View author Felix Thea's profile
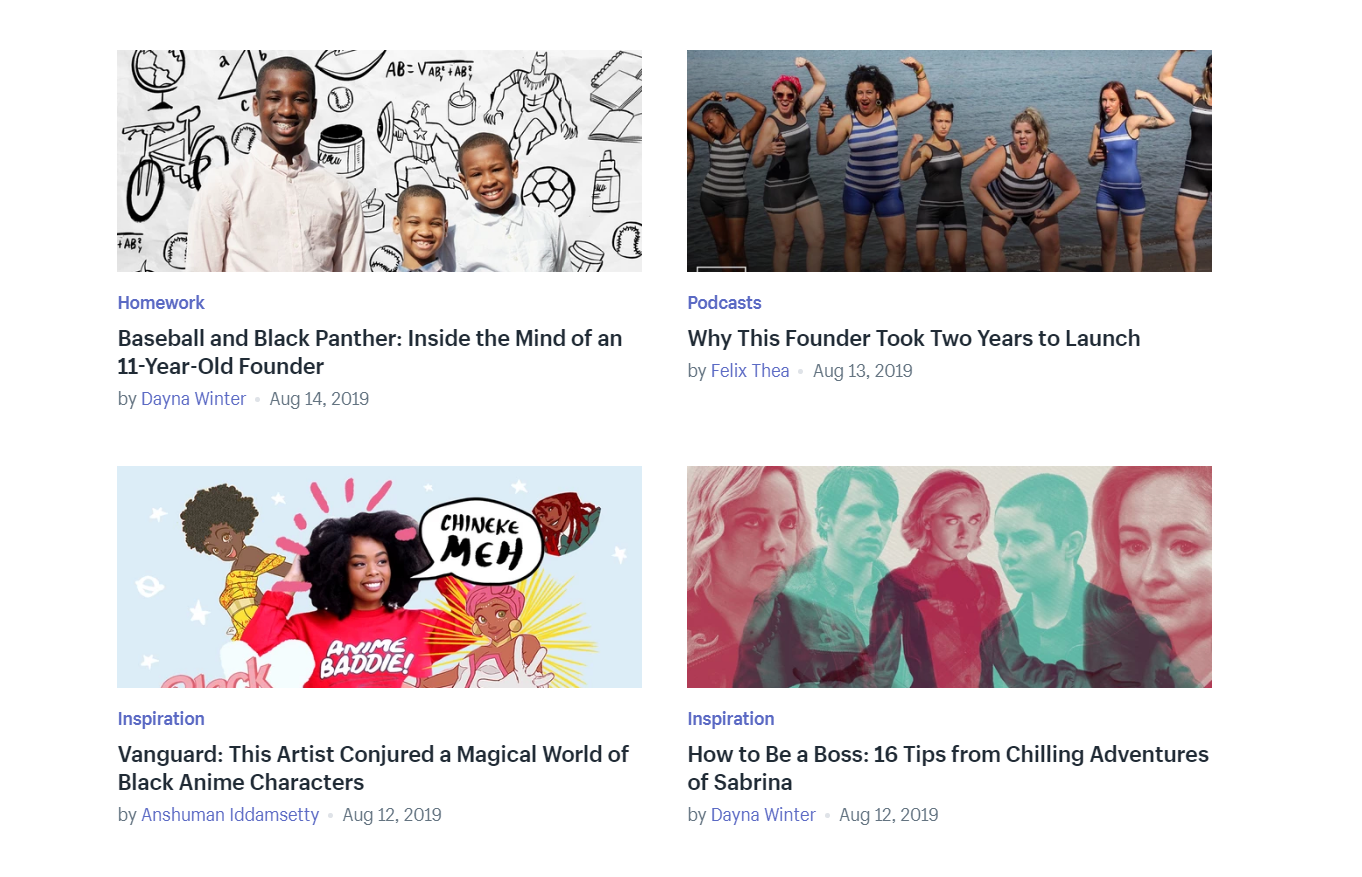The image size is (1362, 877). click(x=750, y=371)
